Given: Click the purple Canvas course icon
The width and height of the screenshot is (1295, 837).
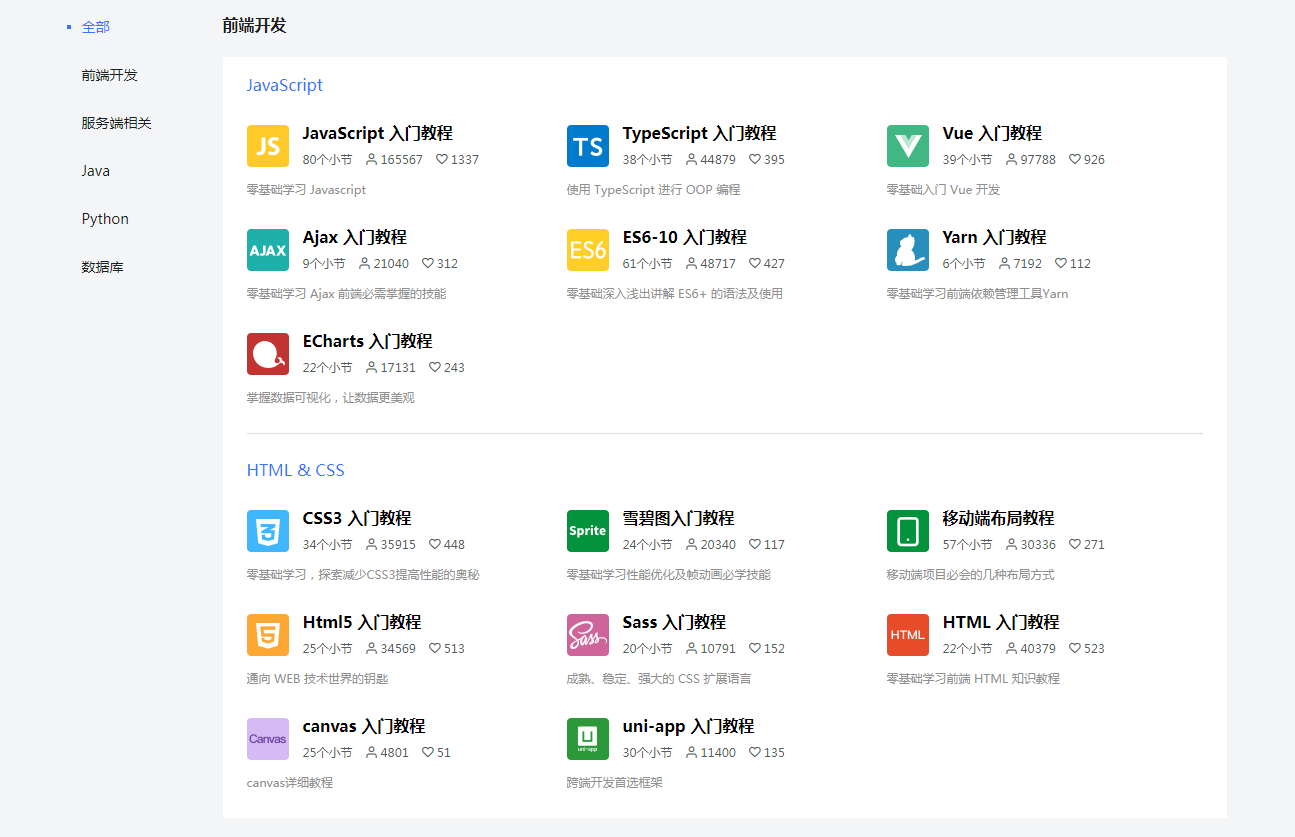Looking at the screenshot, I should click(x=267, y=739).
